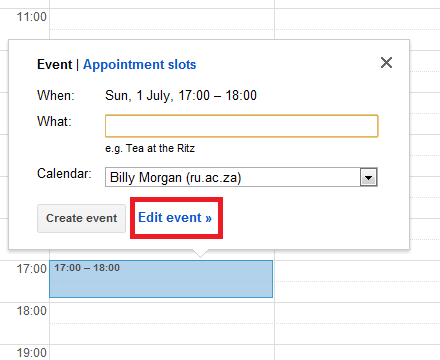
Task: Click the empty 18:00 slot under the event
Action: click(162, 323)
